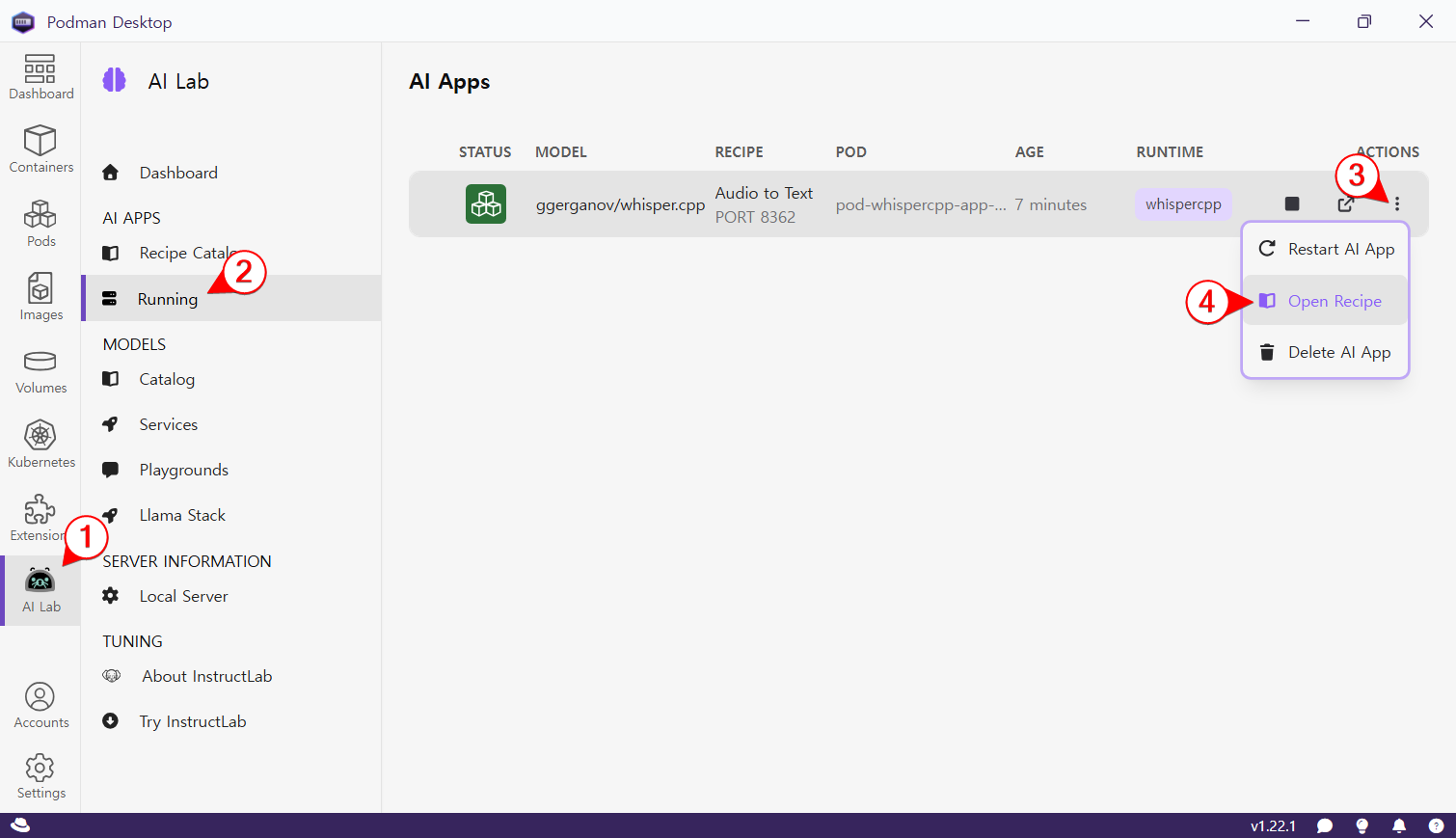Open the help question mark icon
The image size is (1456, 838).
pos(1435,825)
